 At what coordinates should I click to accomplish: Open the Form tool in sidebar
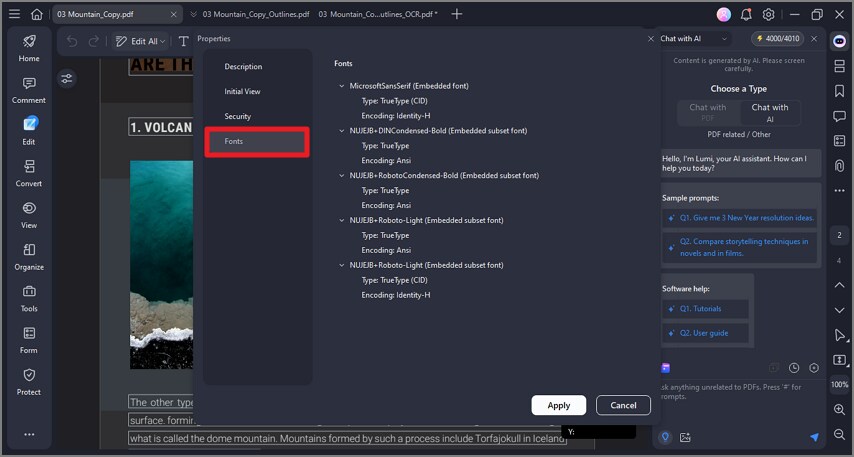point(29,340)
